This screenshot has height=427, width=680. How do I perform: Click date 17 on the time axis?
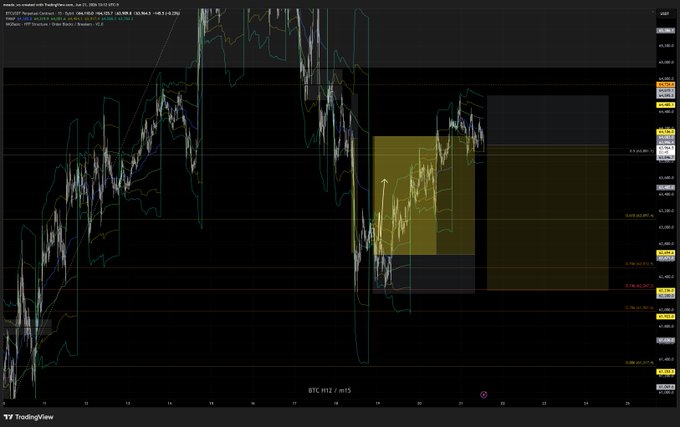click(x=294, y=404)
